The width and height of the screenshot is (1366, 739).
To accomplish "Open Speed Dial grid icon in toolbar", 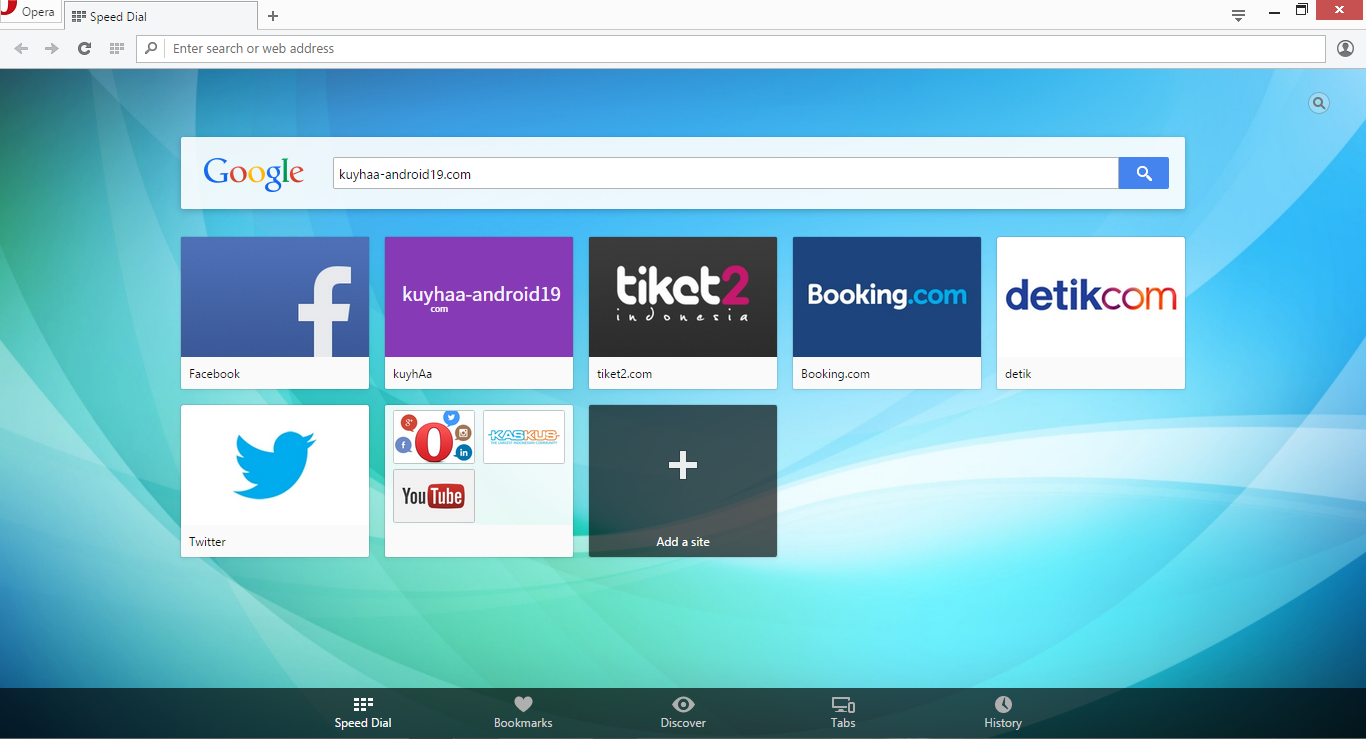I will click(117, 48).
